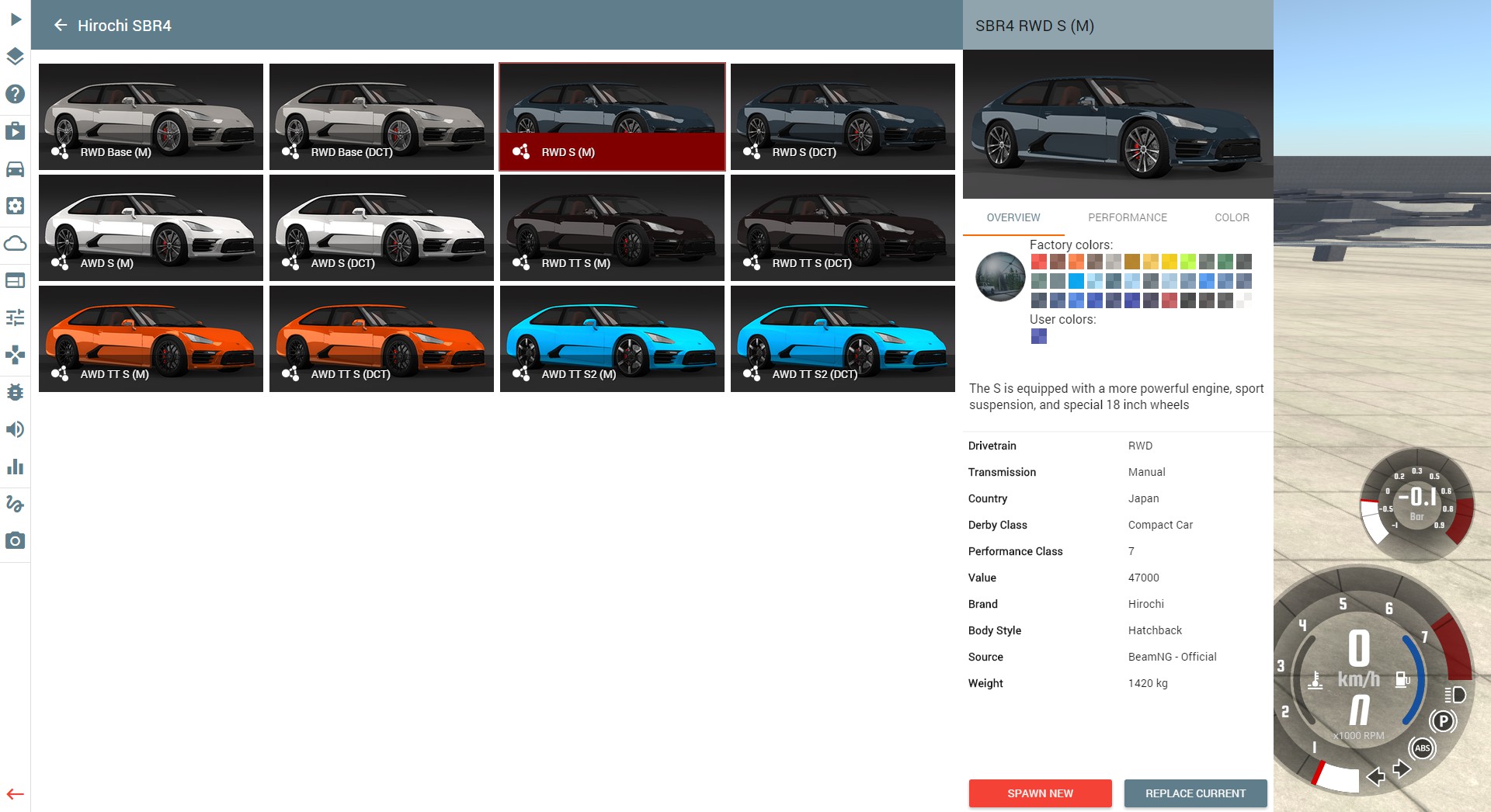This screenshot has width=1491, height=812.
Task: Click the Transmission value Manual
Action: [x=1146, y=472]
